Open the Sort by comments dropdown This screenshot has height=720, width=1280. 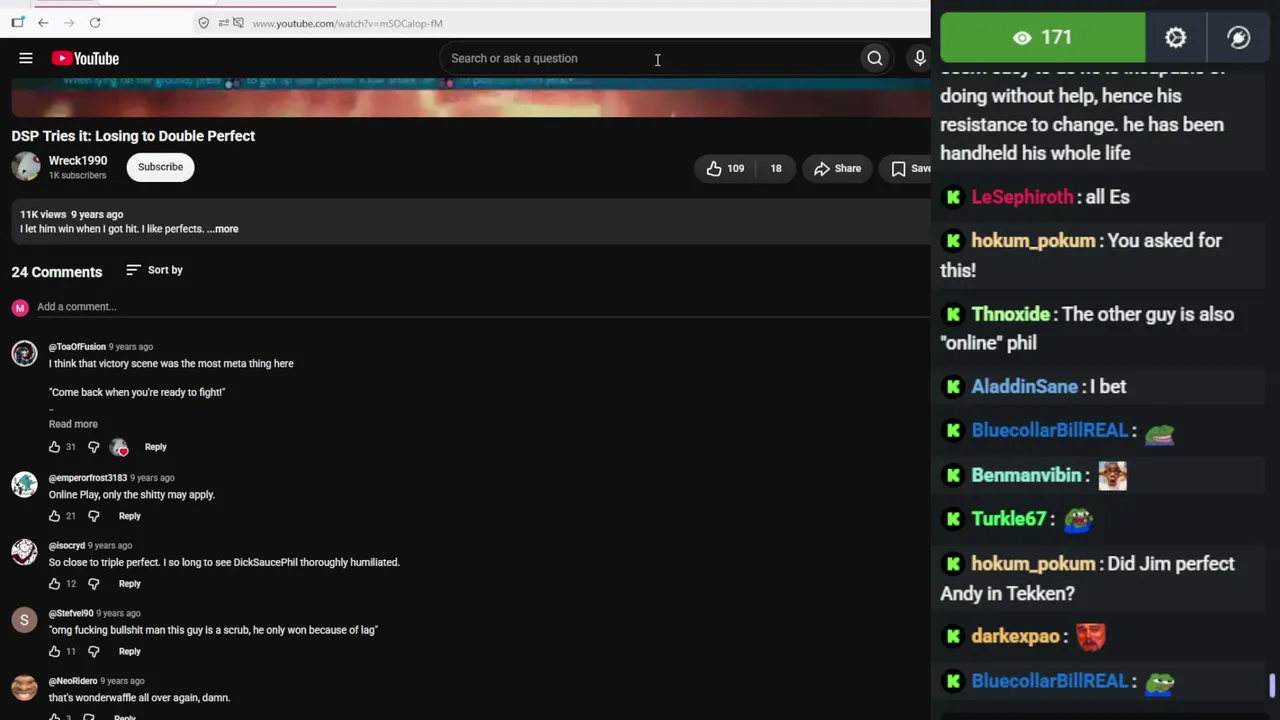point(155,270)
